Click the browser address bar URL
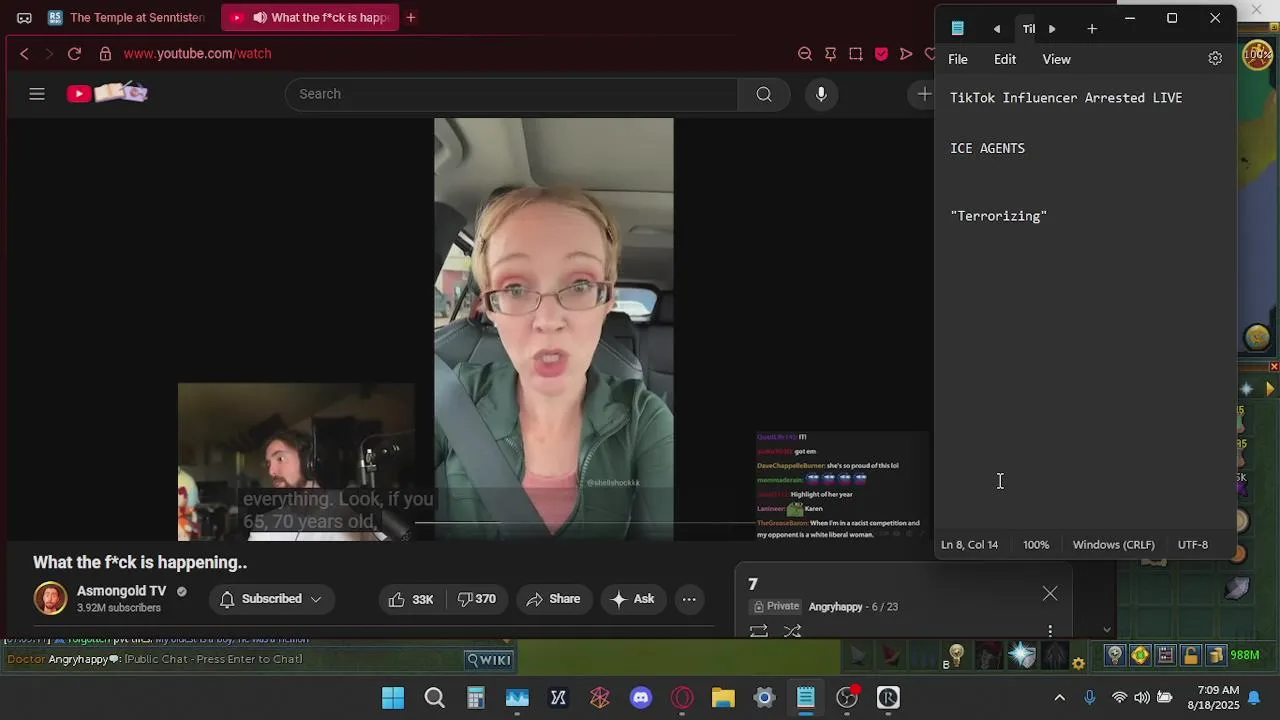Image resolution: width=1280 pixels, height=720 pixels. coord(198,54)
